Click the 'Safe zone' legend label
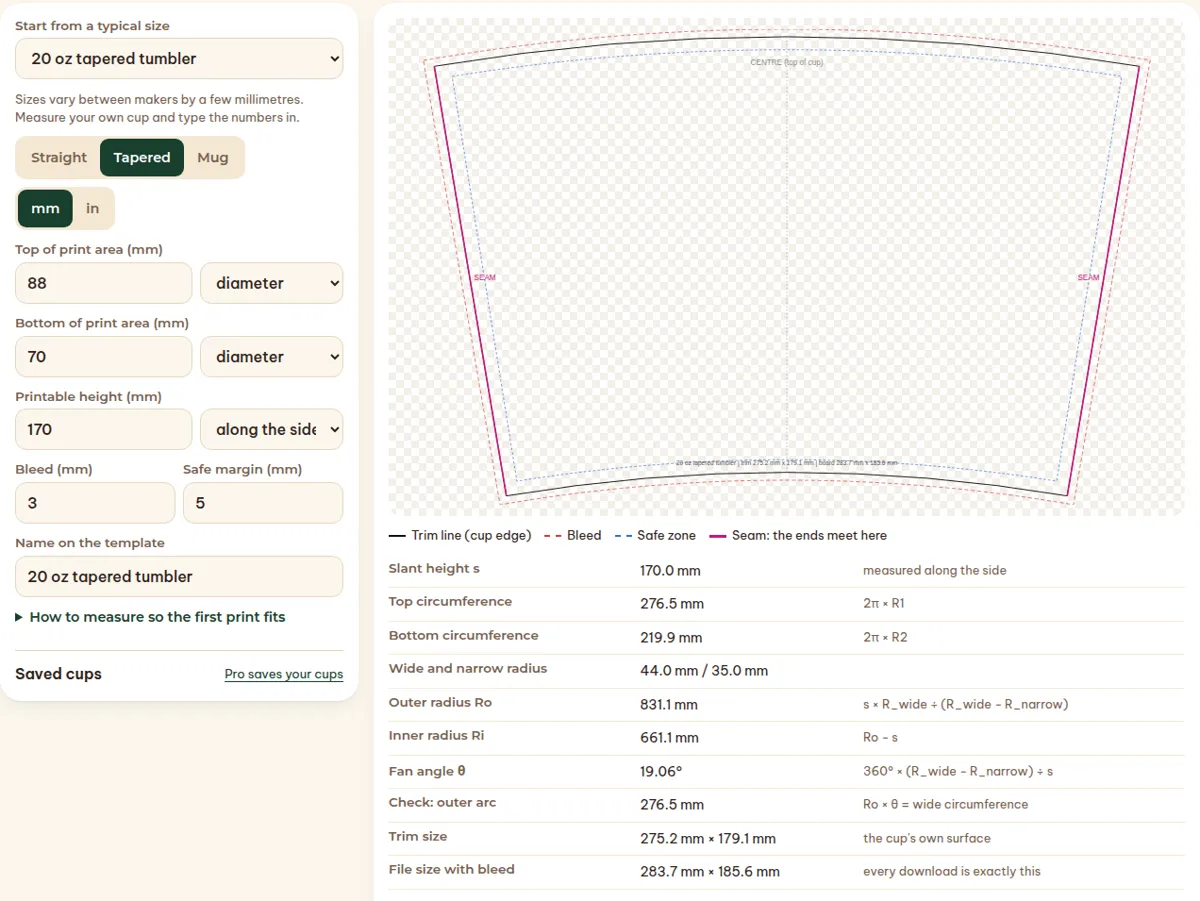The height and width of the screenshot is (901, 1200). (666, 536)
